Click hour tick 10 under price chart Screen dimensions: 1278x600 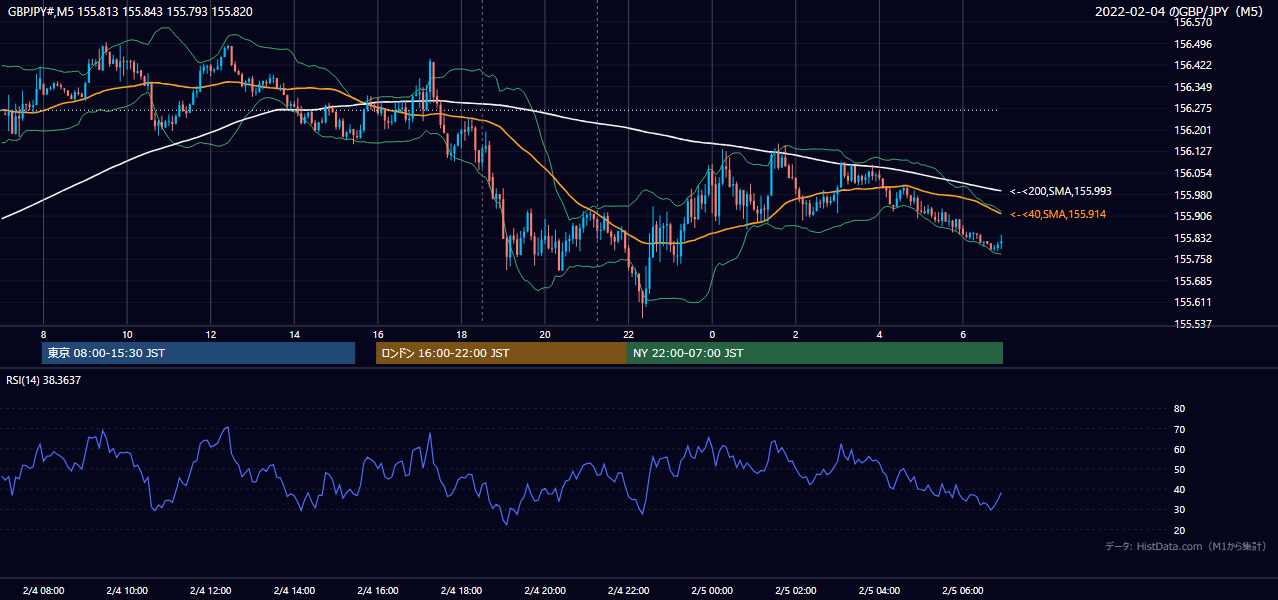tap(127, 334)
